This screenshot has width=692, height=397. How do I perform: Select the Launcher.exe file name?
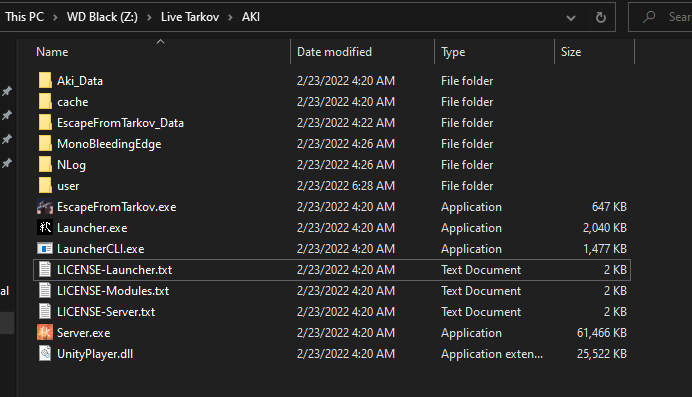[92, 228]
